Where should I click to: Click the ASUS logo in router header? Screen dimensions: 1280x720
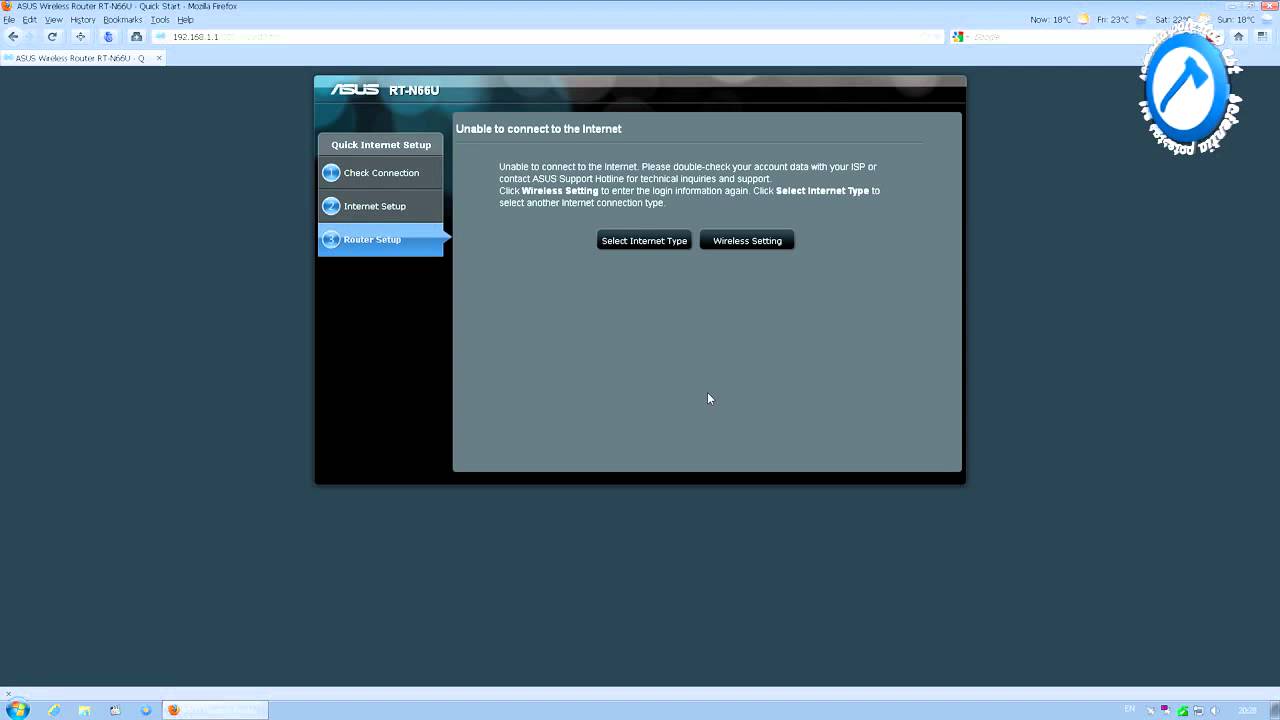(355, 90)
